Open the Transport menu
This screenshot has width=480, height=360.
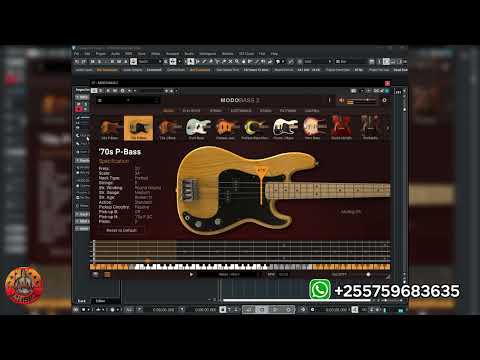coord(172,54)
